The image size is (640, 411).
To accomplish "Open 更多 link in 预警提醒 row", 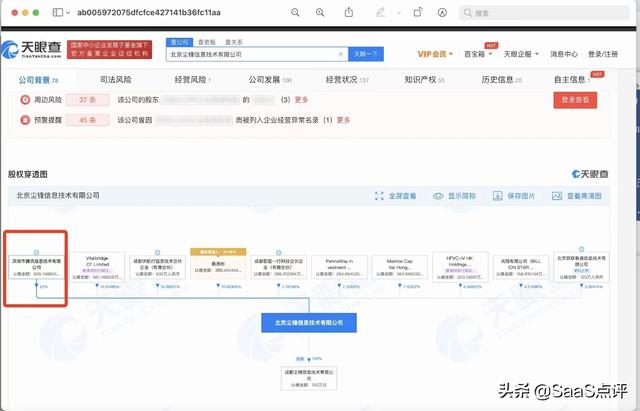I will [x=343, y=120].
